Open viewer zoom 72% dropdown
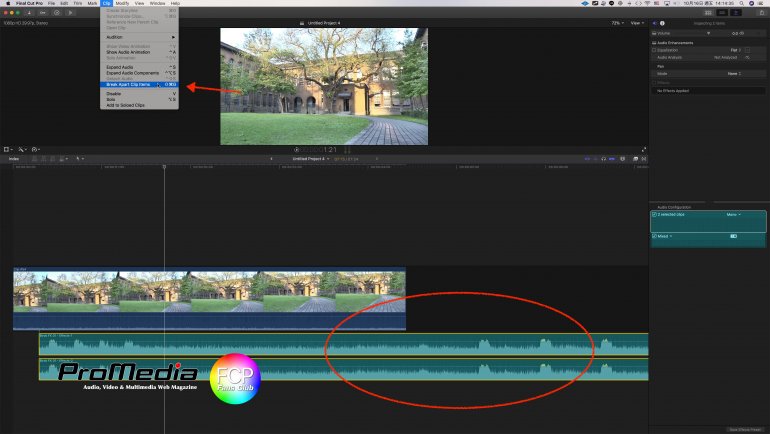The height and width of the screenshot is (434, 770). click(617, 23)
